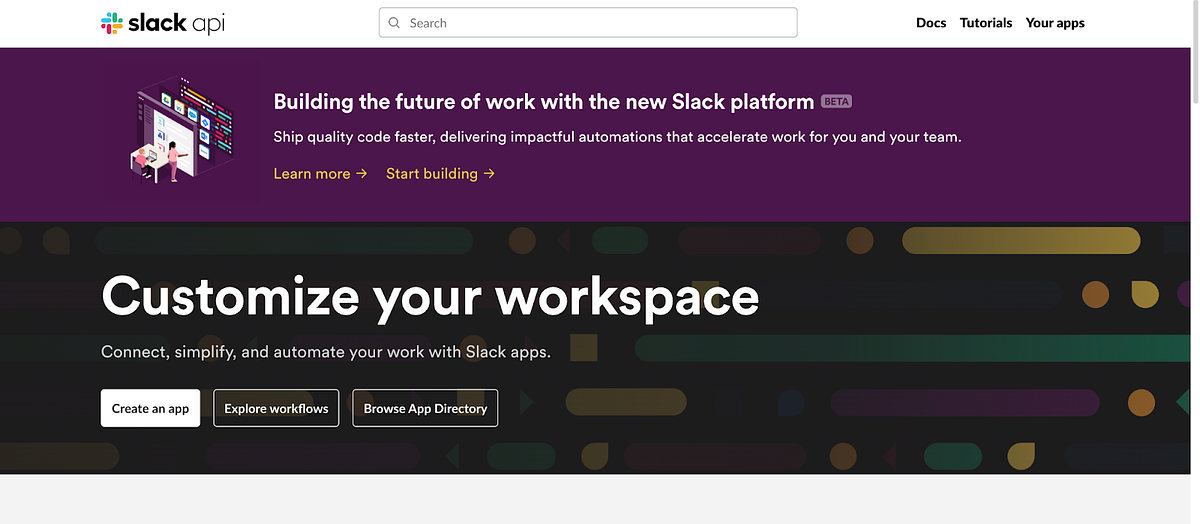1200x524 pixels.
Task: Click the Create an app button
Action: pos(150,408)
